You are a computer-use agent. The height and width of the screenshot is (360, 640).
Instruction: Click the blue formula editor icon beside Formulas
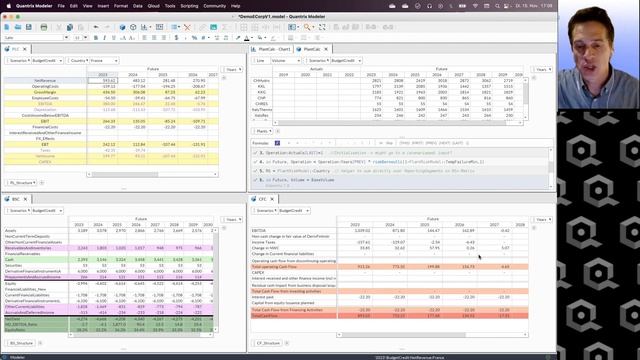tap(277, 143)
